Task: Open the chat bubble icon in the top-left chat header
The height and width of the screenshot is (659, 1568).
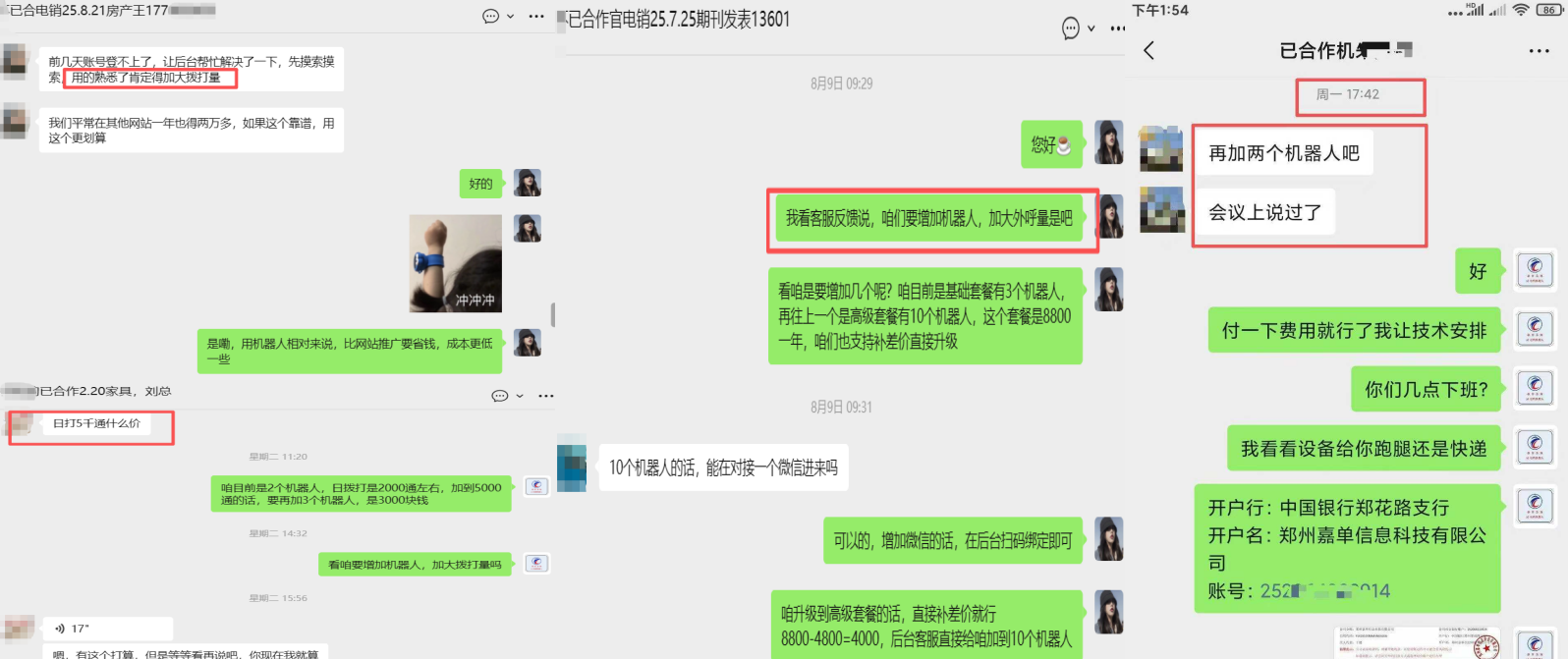Action: pyautogui.click(x=490, y=16)
